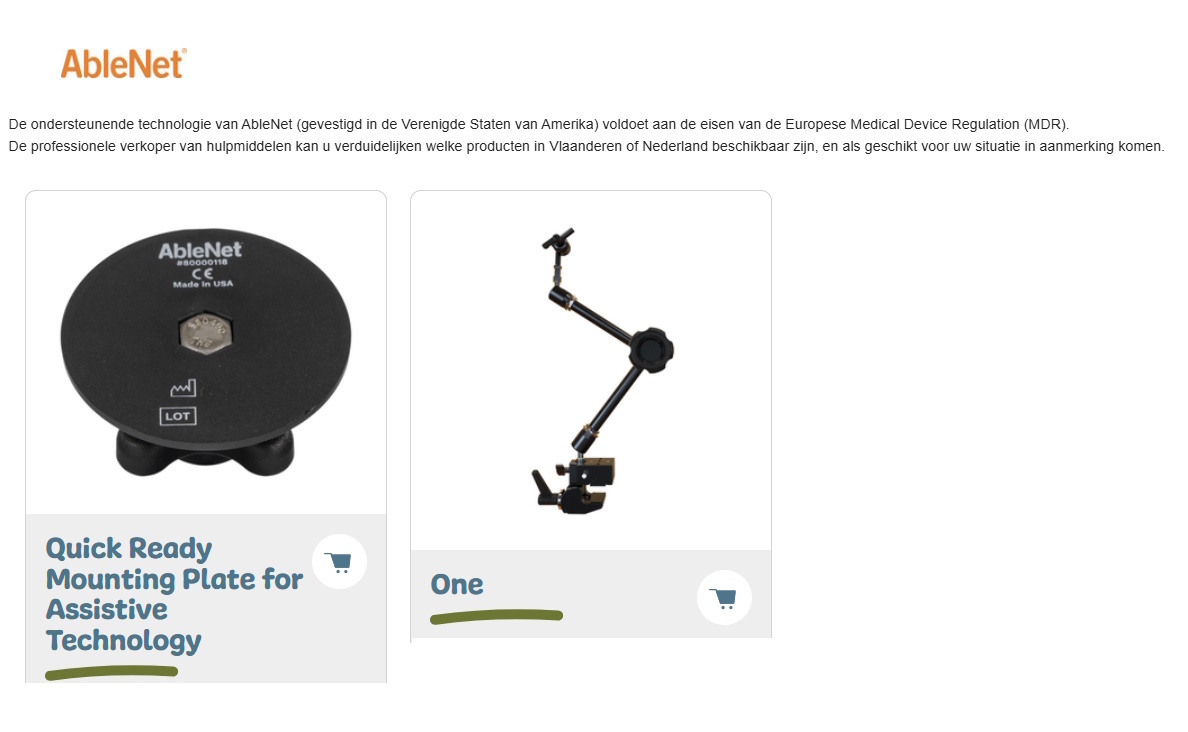Image resolution: width=1188 pixels, height=732 pixels.
Task: Click green underline under Assistive Technology title
Action: pyautogui.click(x=111, y=672)
